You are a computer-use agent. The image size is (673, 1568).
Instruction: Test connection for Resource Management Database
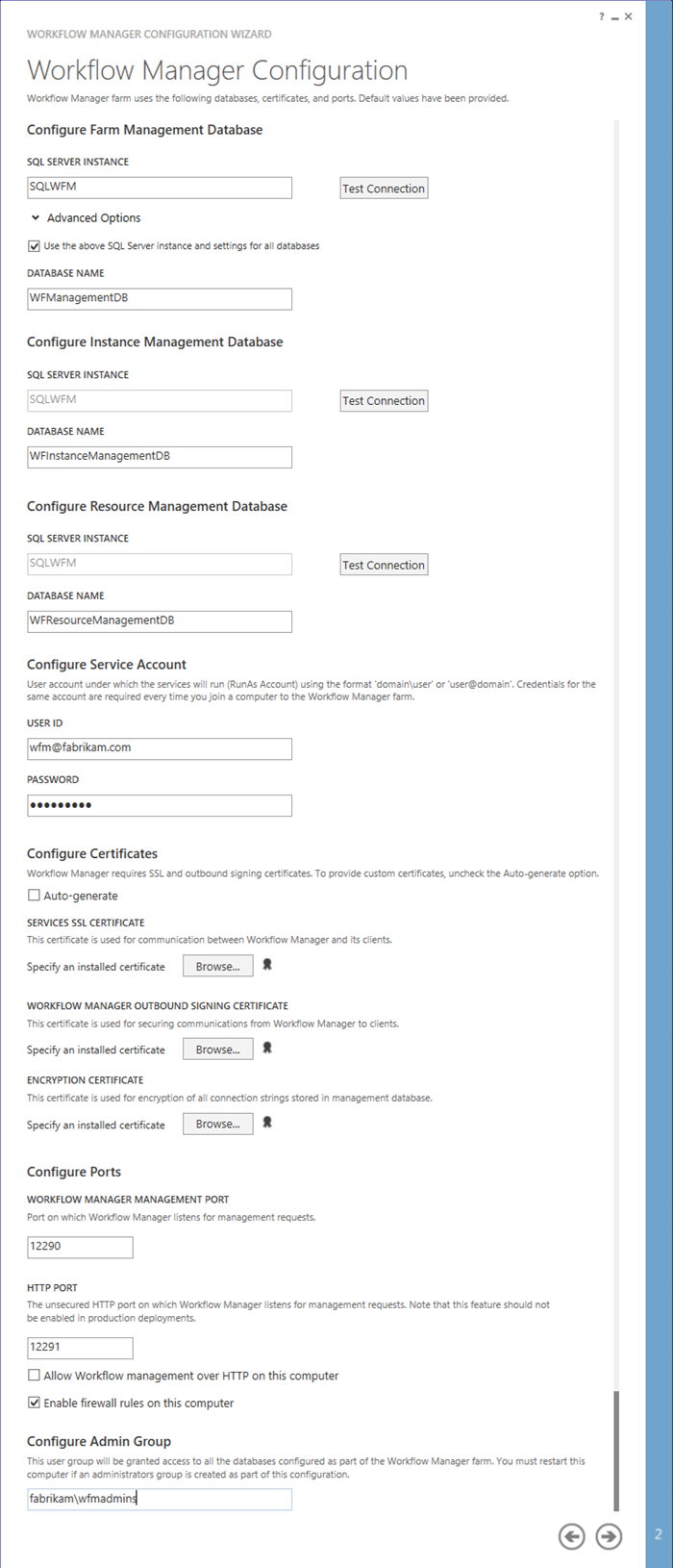point(384,565)
